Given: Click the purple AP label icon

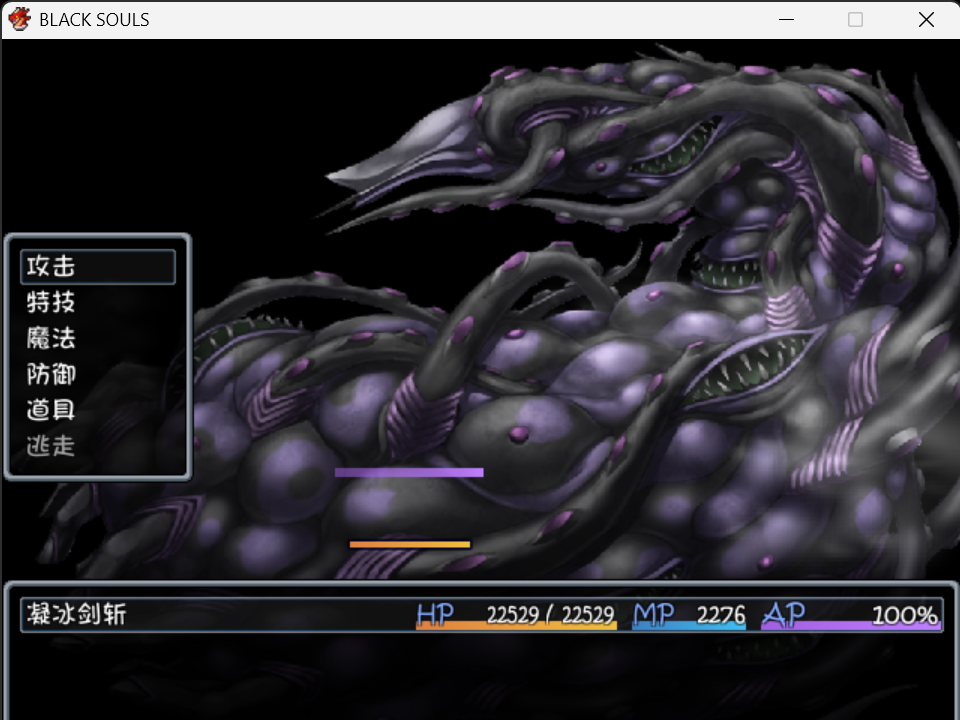Looking at the screenshot, I should click(784, 614).
